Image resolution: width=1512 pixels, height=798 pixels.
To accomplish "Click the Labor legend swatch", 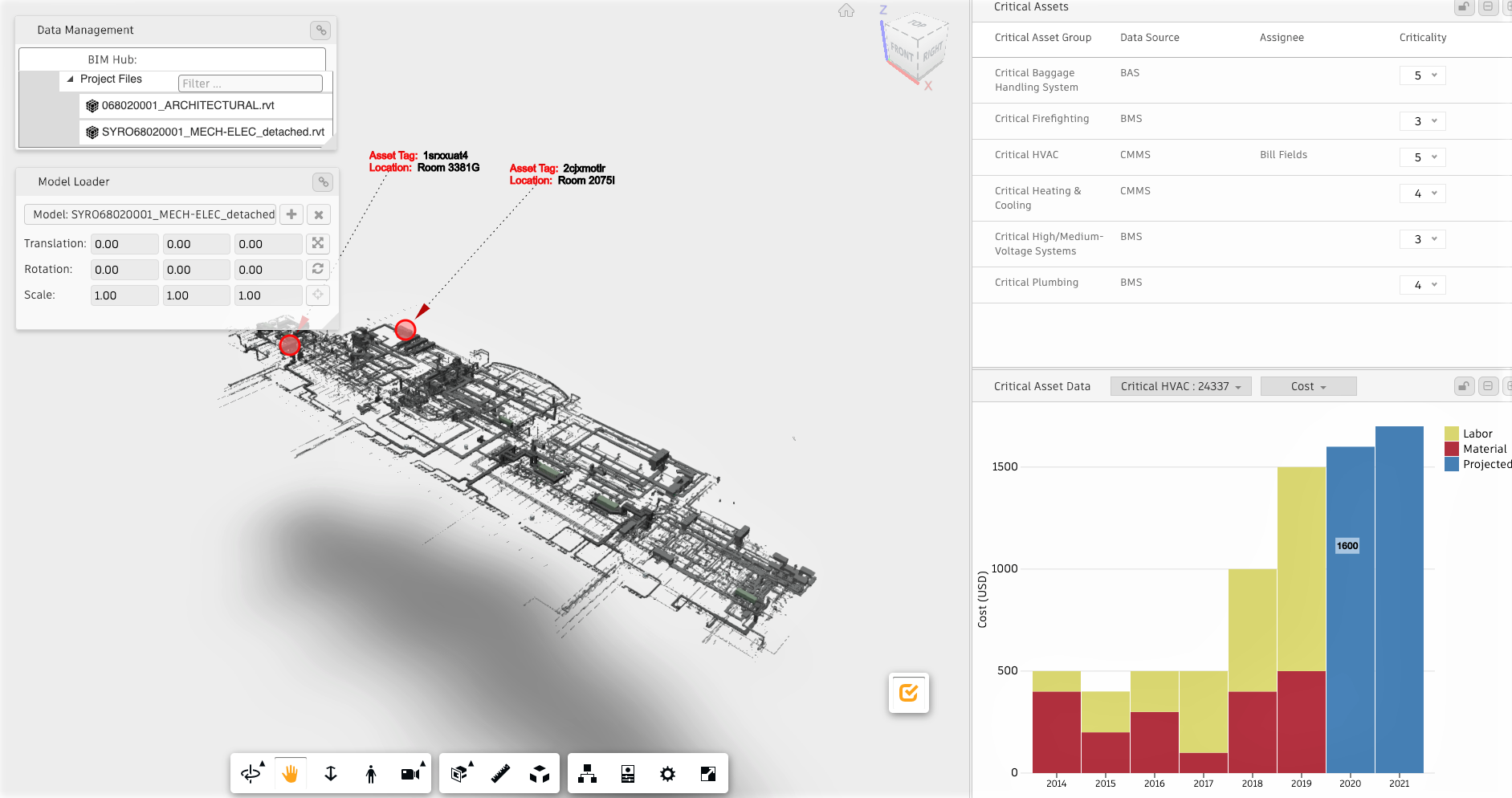I will click(1452, 434).
